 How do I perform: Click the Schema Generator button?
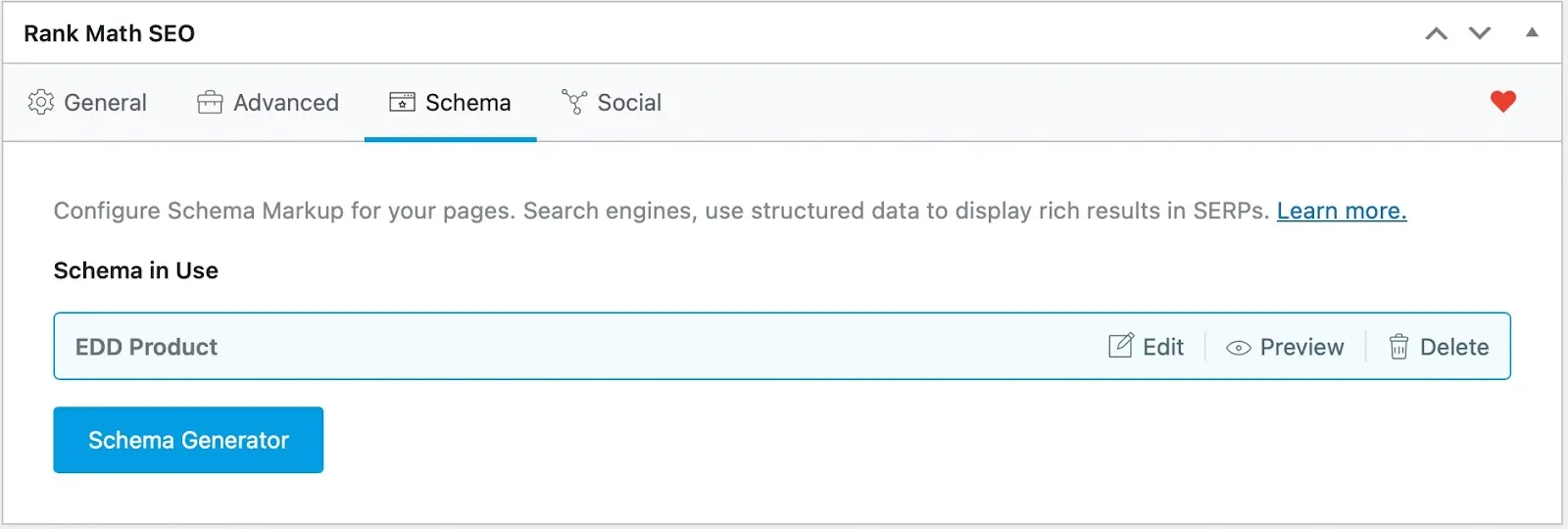tap(188, 440)
